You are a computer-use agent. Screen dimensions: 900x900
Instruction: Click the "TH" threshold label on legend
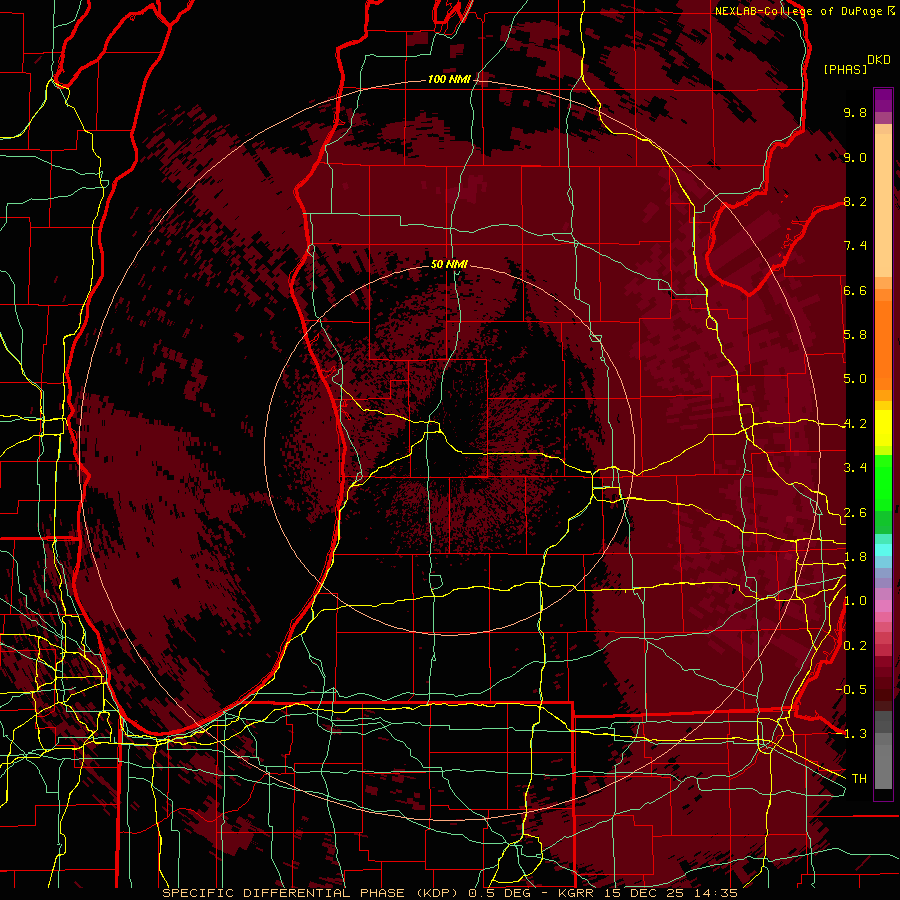click(x=859, y=779)
